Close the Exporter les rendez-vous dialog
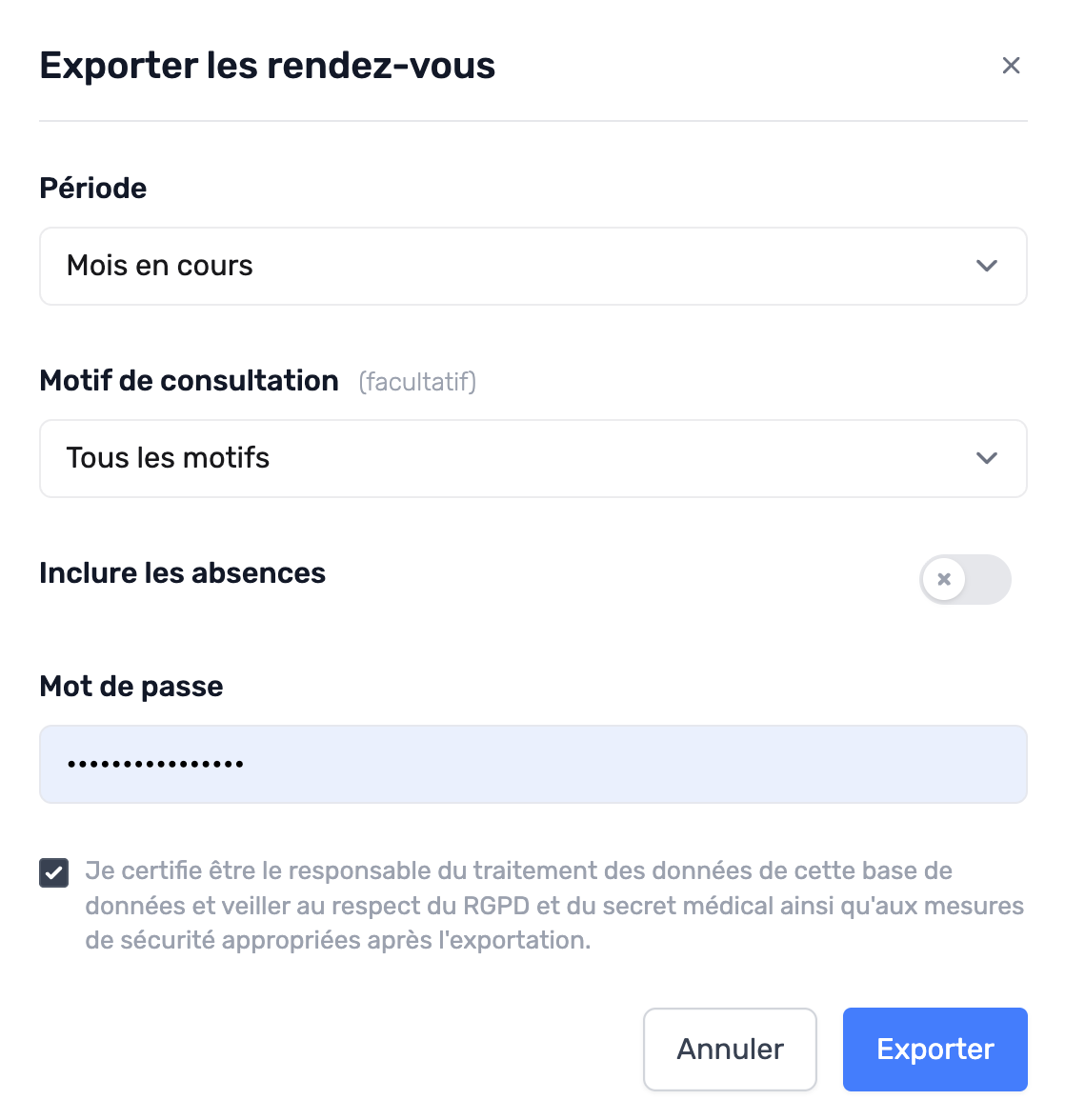The height and width of the screenshot is (1120, 1065). [x=1011, y=66]
